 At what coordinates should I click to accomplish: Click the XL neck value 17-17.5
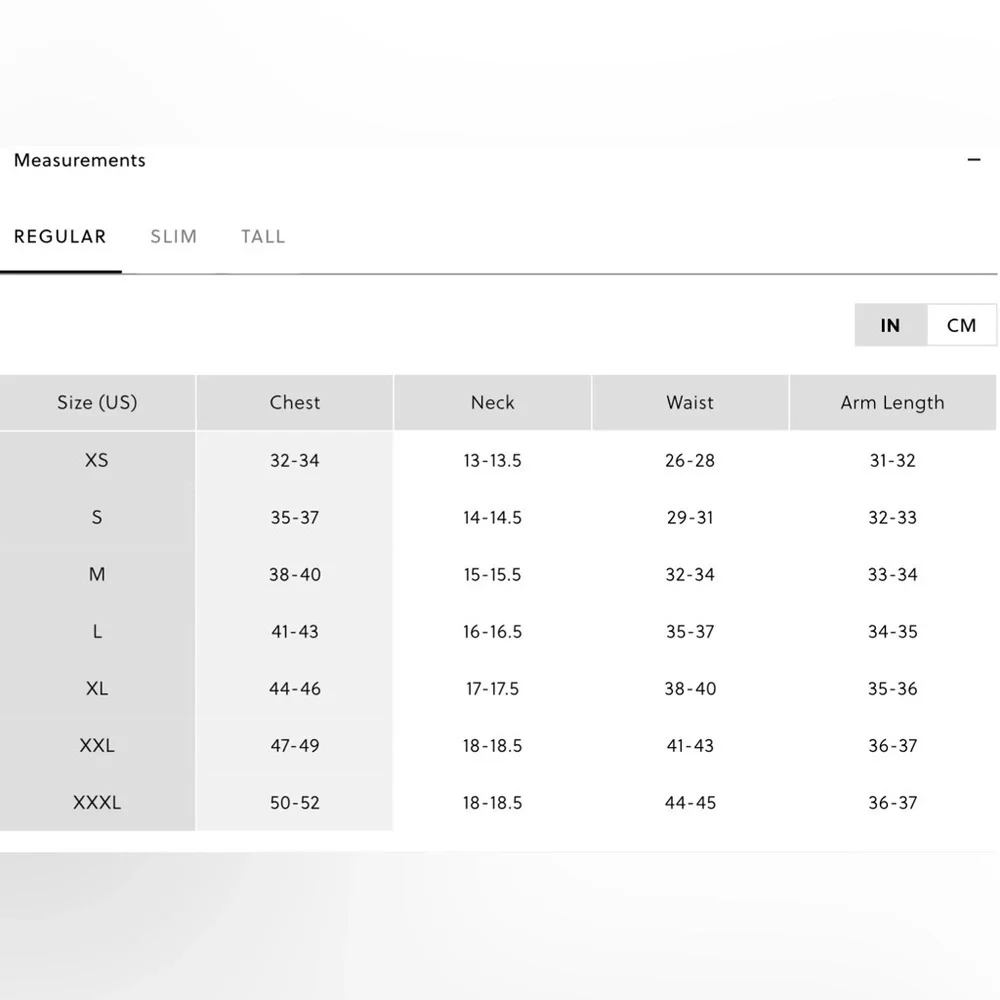(x=492, y=689)
